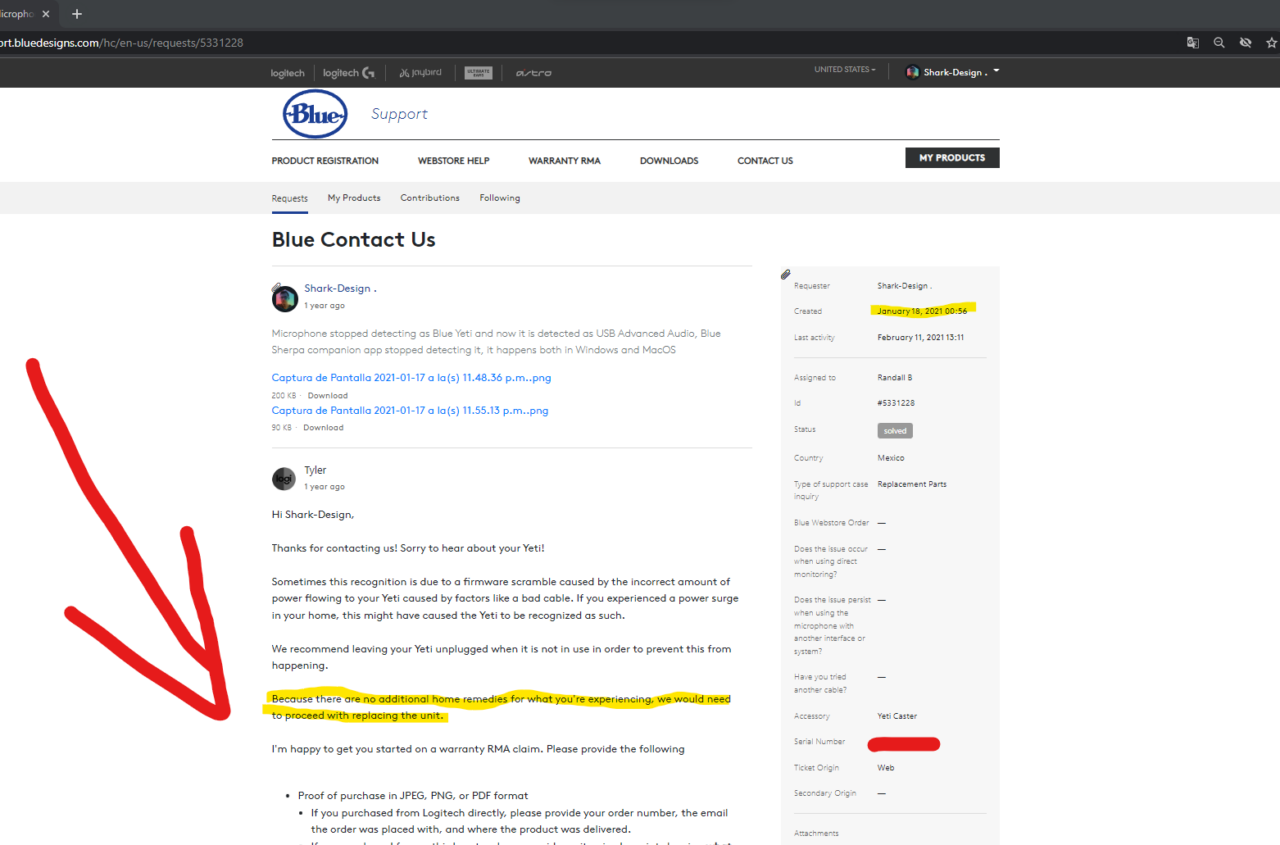Image resolution: width=1280 pixels, height=845 pixels.
Task: Click the ticket Id #5331228 text
Action: tap(896, 403)
